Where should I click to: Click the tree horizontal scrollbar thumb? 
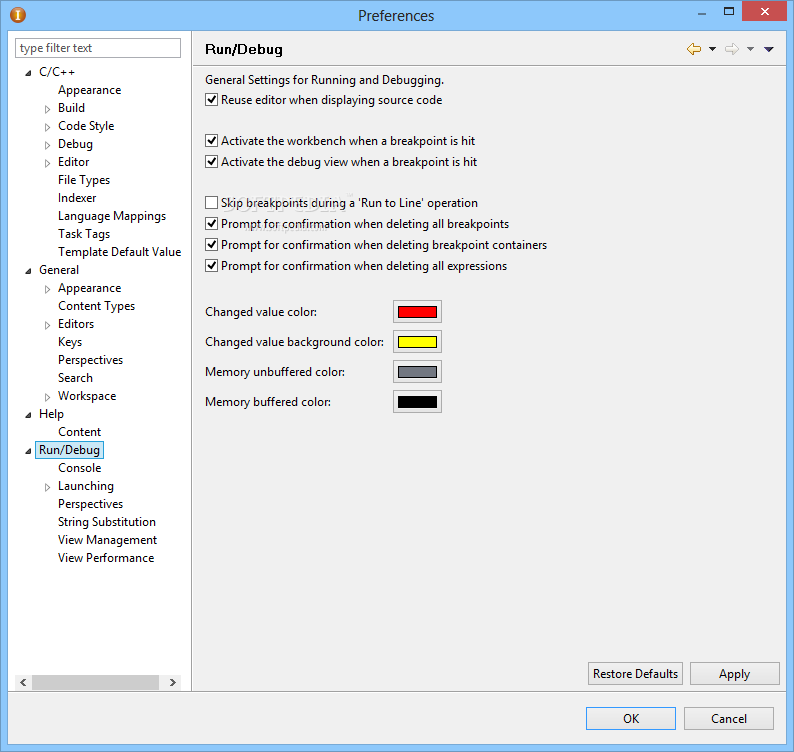[95, 682]
